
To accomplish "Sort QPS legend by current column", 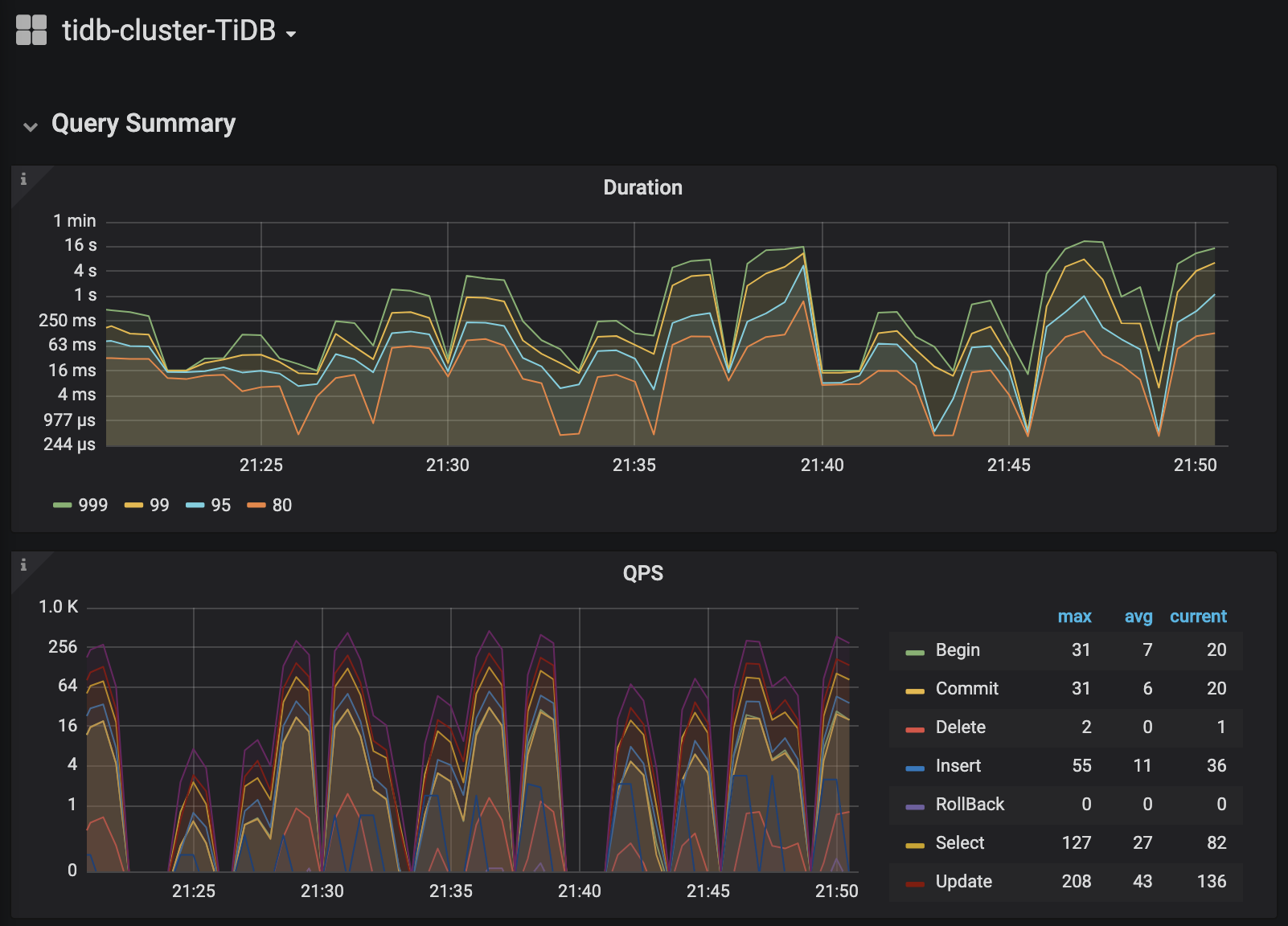I will coord(1198,617).
